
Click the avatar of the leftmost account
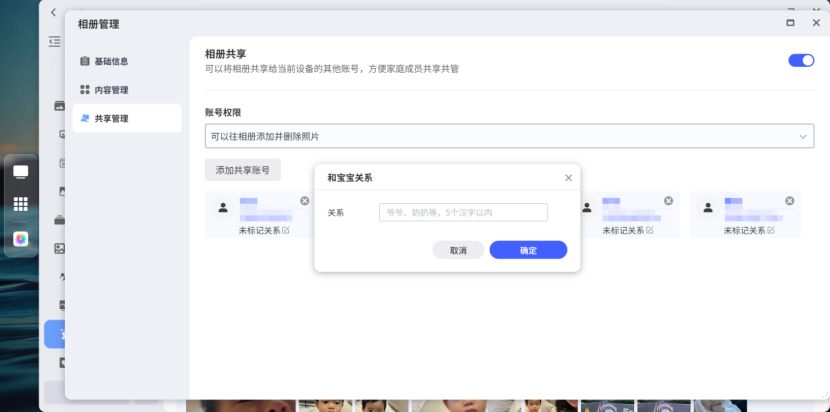click(223, 208)
